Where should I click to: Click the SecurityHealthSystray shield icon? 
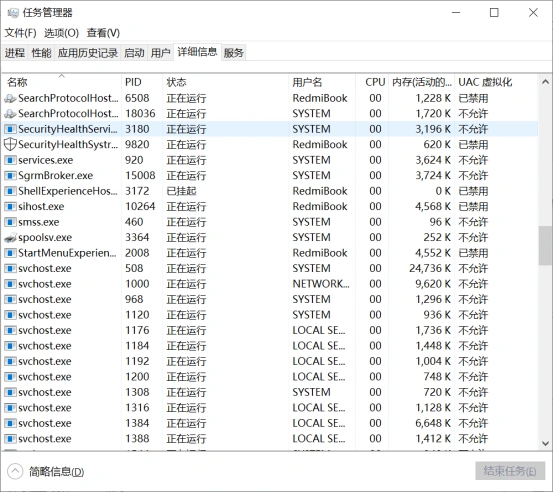(10, 145)
